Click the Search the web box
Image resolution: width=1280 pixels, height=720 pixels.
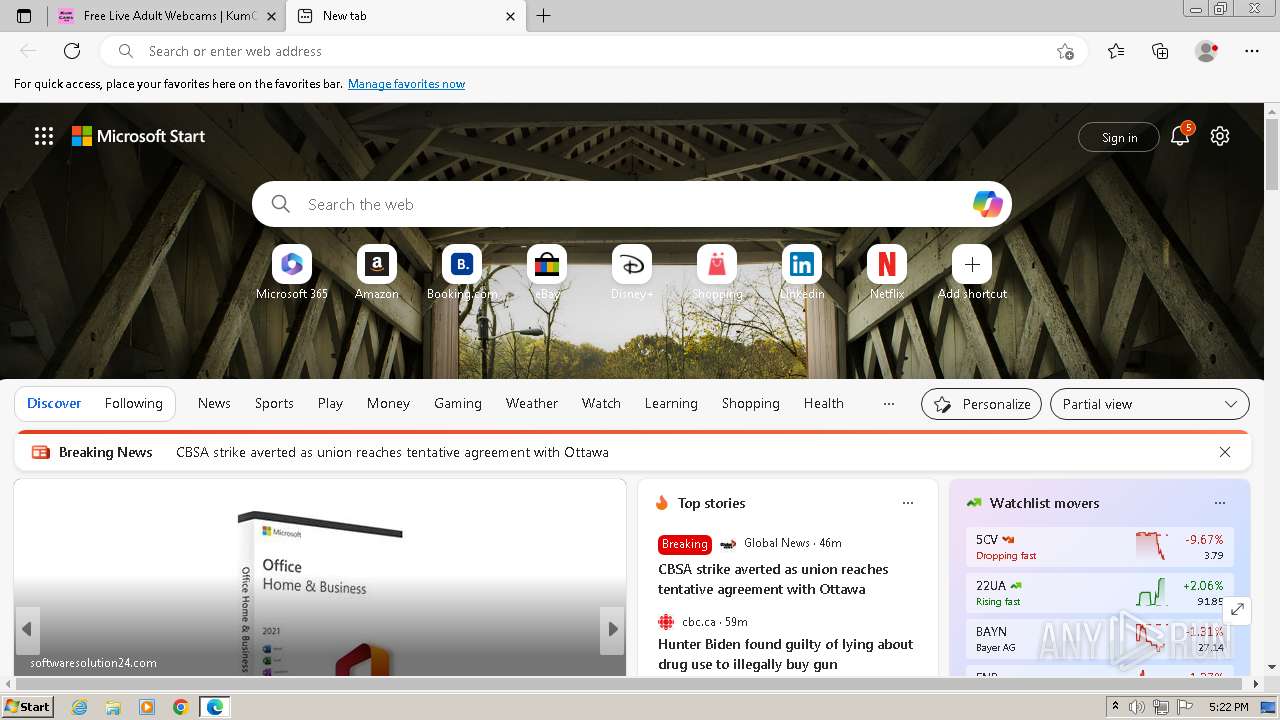pyautogui.click(x=632, y=204)
